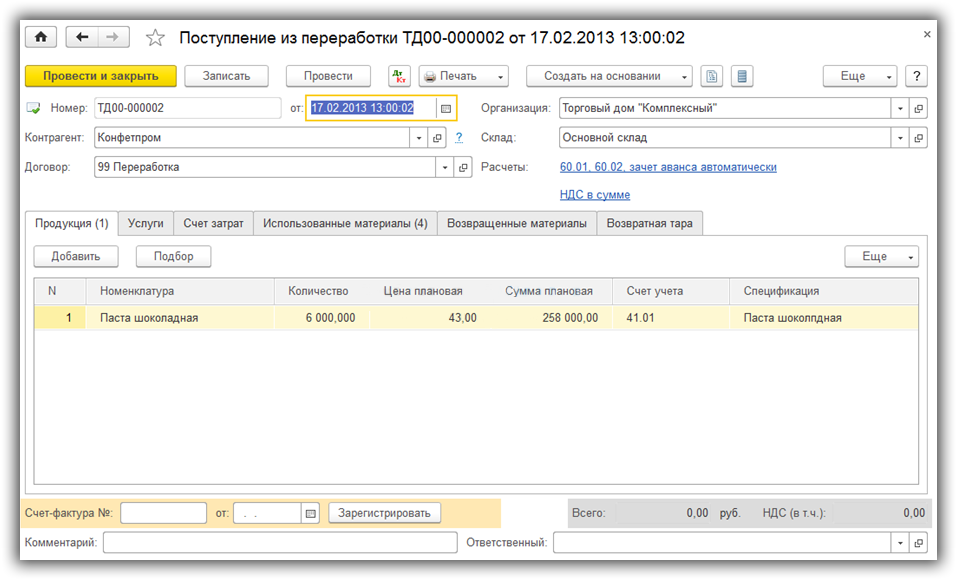The image size is (957, 580).
Task: Open calendar for Счет-фактура date
Action: [x=310, y=513]
